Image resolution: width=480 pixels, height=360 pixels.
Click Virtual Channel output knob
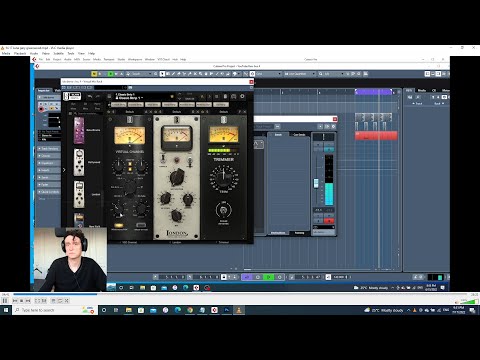point(142,165)
